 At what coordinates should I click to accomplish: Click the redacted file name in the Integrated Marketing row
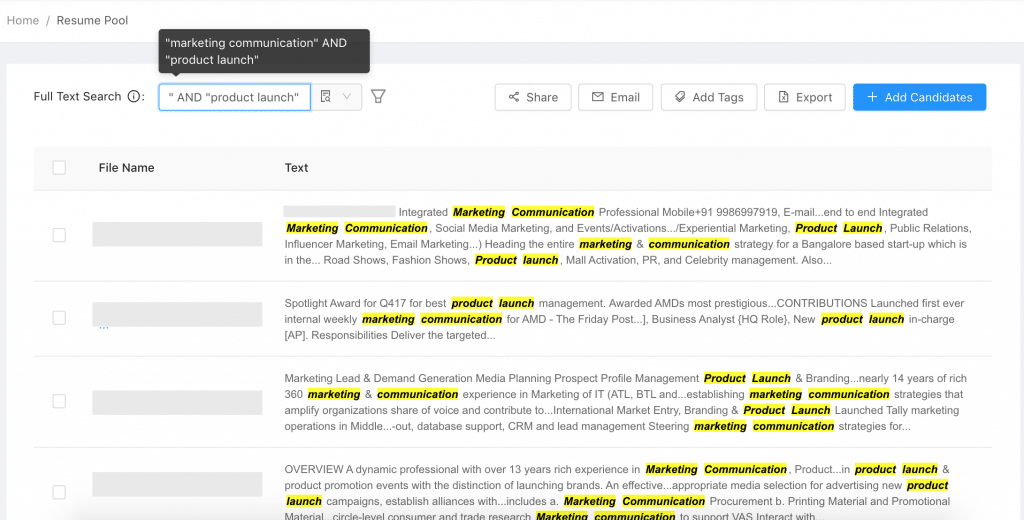177,234
